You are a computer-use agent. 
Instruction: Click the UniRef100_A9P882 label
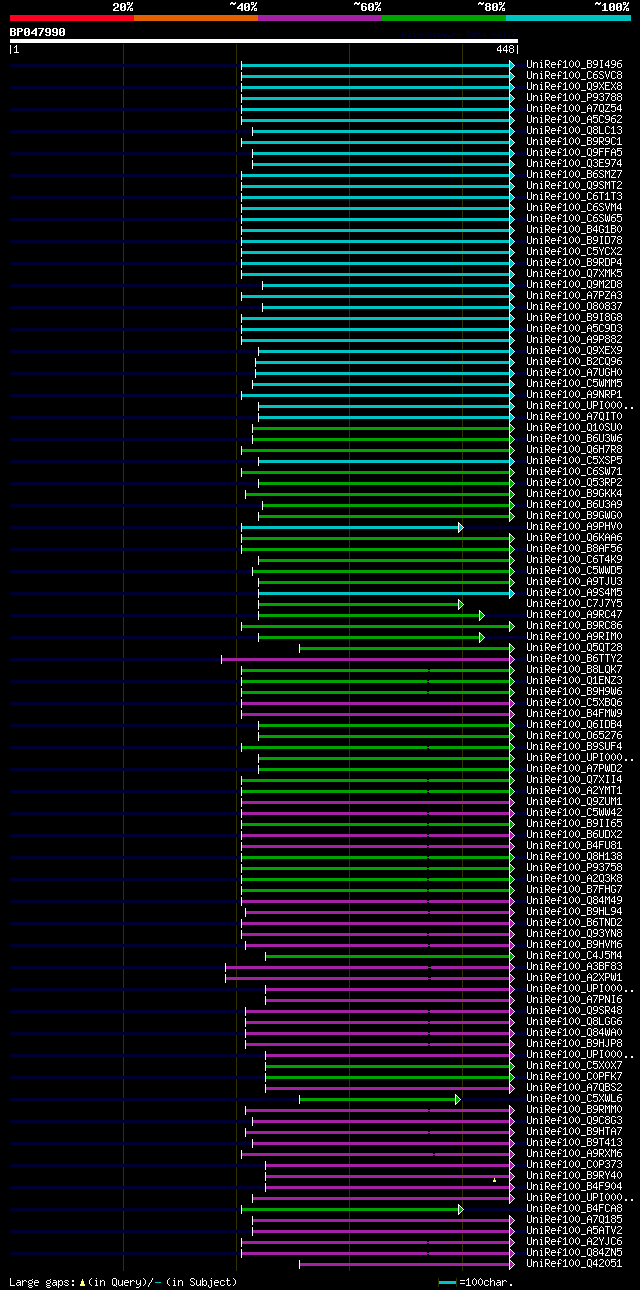click(574, 339)
